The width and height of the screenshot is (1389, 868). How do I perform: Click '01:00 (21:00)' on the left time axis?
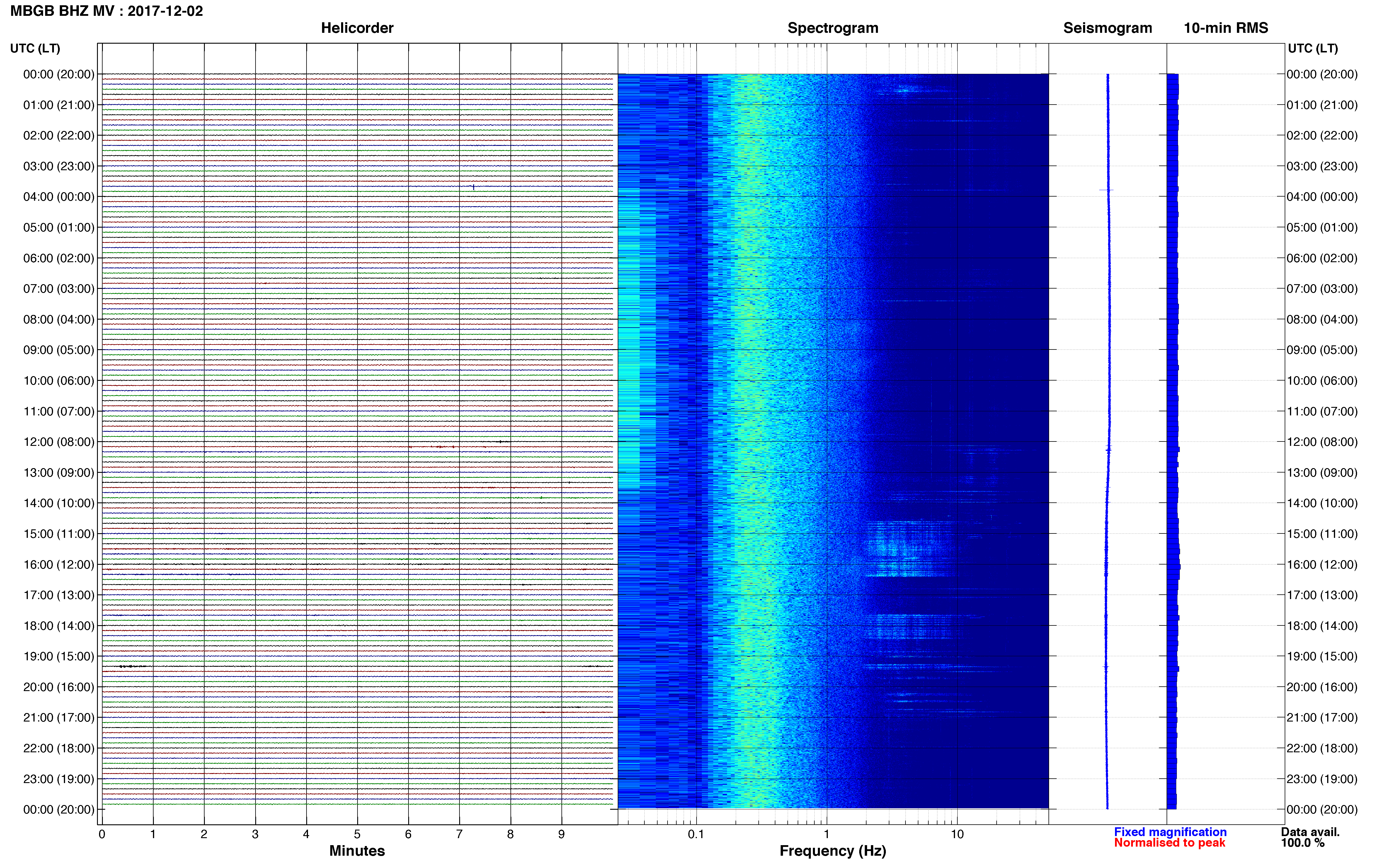tap(59, 105)
